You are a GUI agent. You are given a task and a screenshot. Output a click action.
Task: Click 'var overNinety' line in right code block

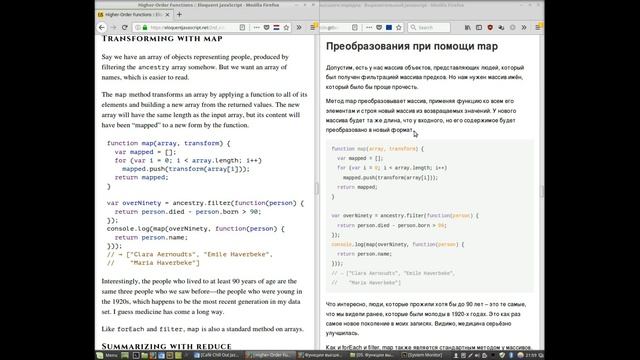pyautogui.click(x=405, y=216)
